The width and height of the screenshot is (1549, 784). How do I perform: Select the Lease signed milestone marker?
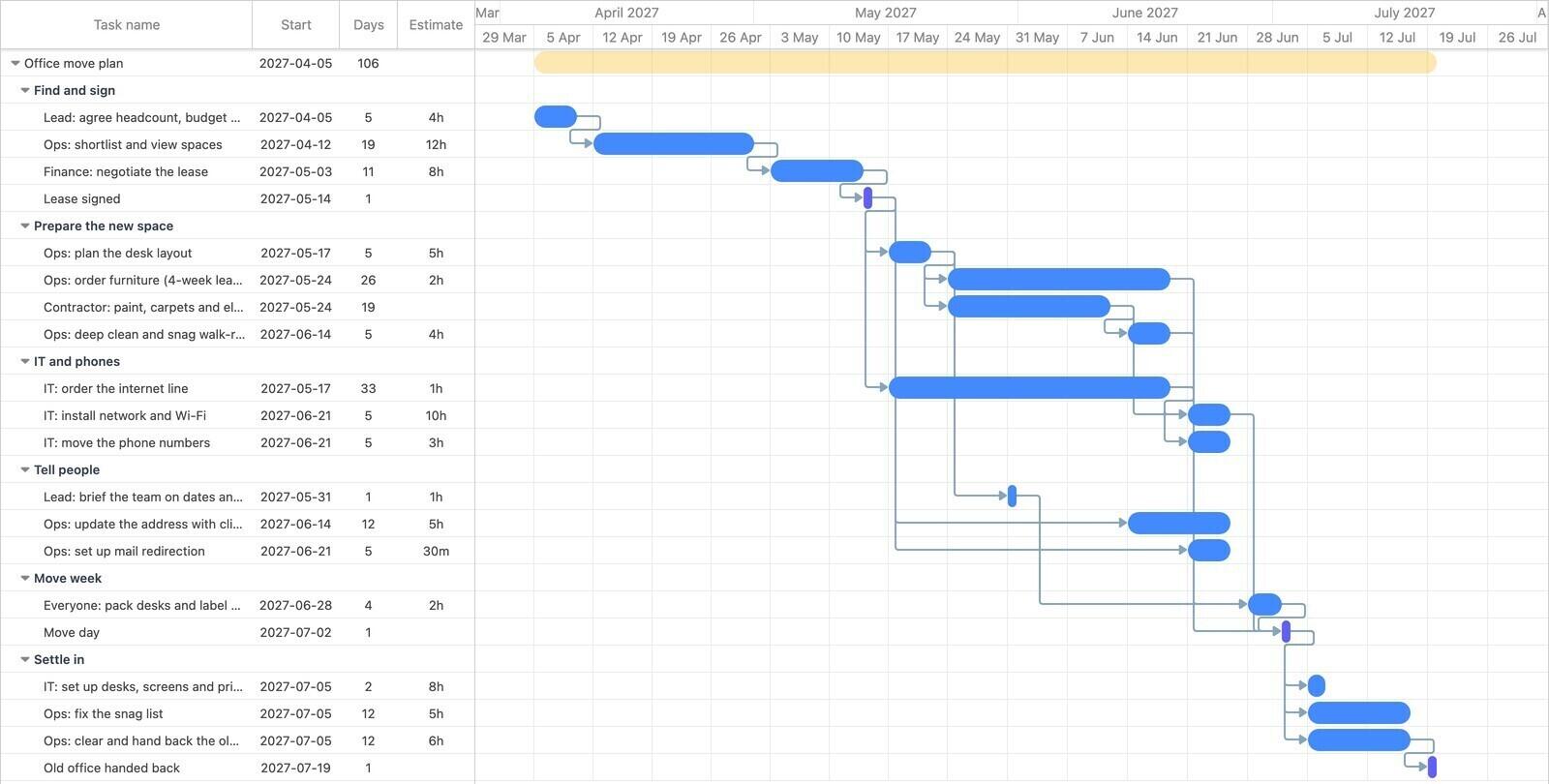(868, 198)
